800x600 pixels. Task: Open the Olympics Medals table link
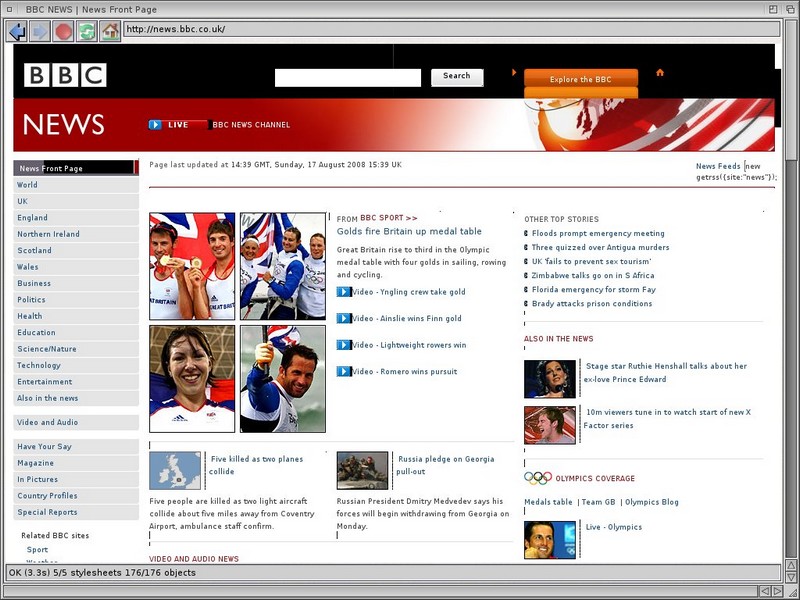tap(548, 502)
